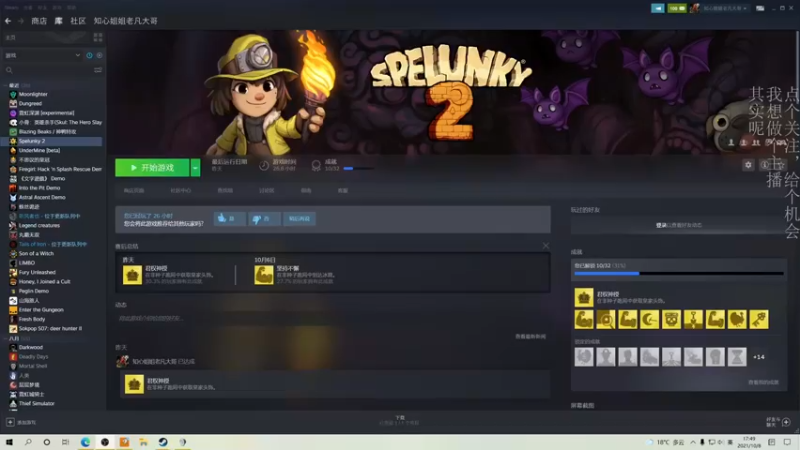The width and height of the screenshot is (800, 450).
Task: Close the post-game summary panel
Action: coord(546,246)
